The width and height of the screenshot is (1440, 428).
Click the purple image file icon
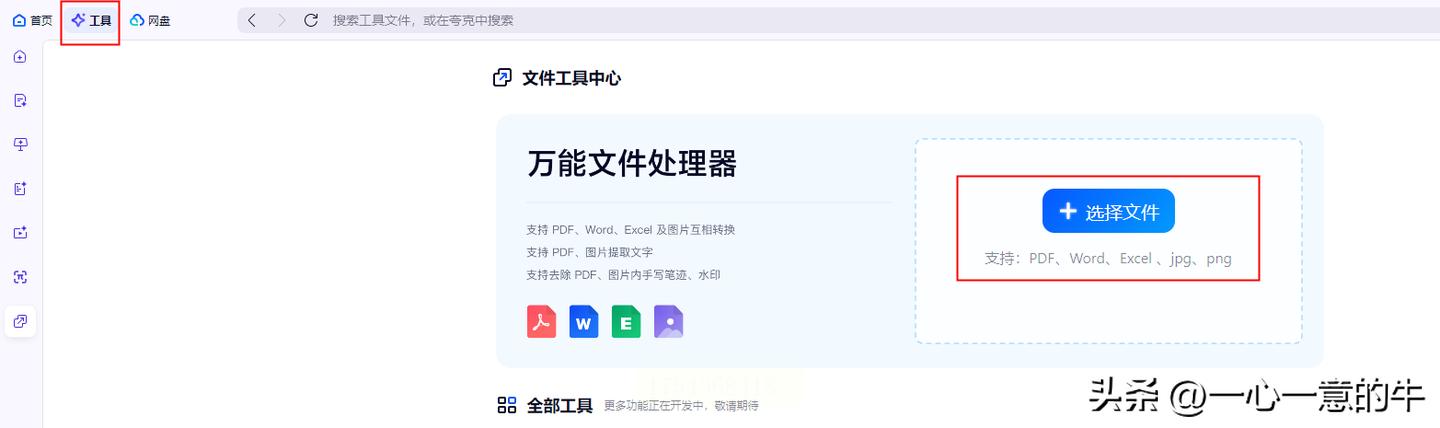pos(669,322)
